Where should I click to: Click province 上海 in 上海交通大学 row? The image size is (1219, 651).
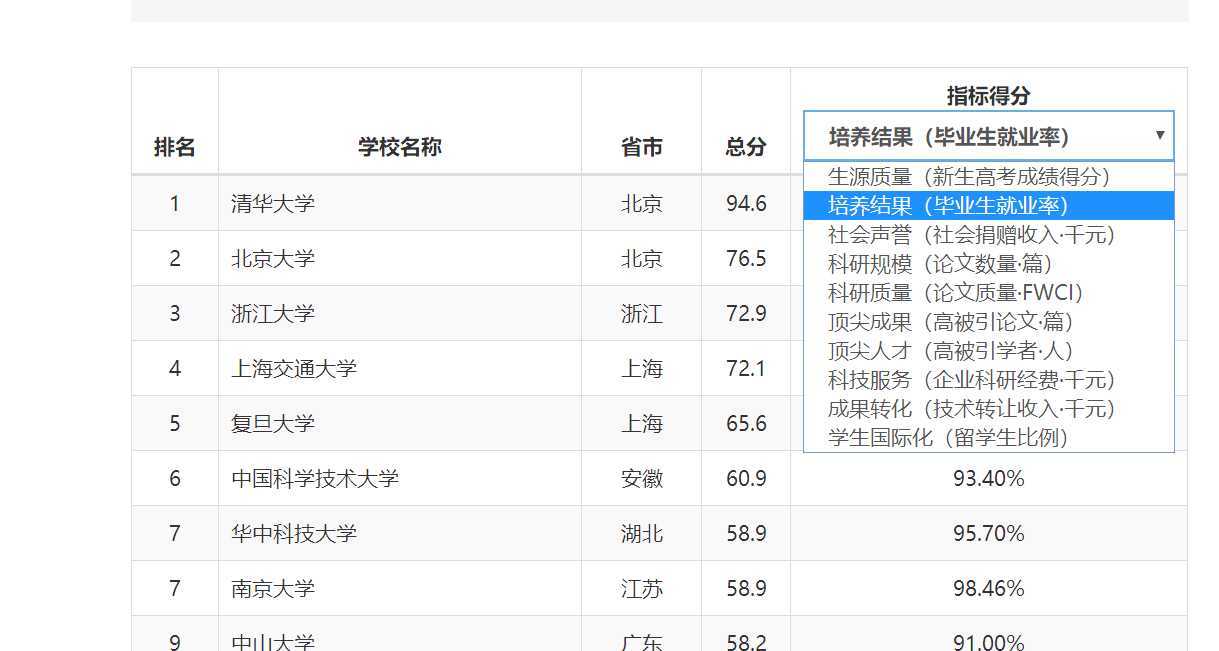coord(641,369)
